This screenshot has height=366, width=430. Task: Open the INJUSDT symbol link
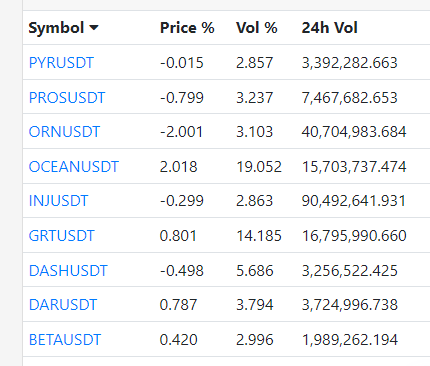58,201
